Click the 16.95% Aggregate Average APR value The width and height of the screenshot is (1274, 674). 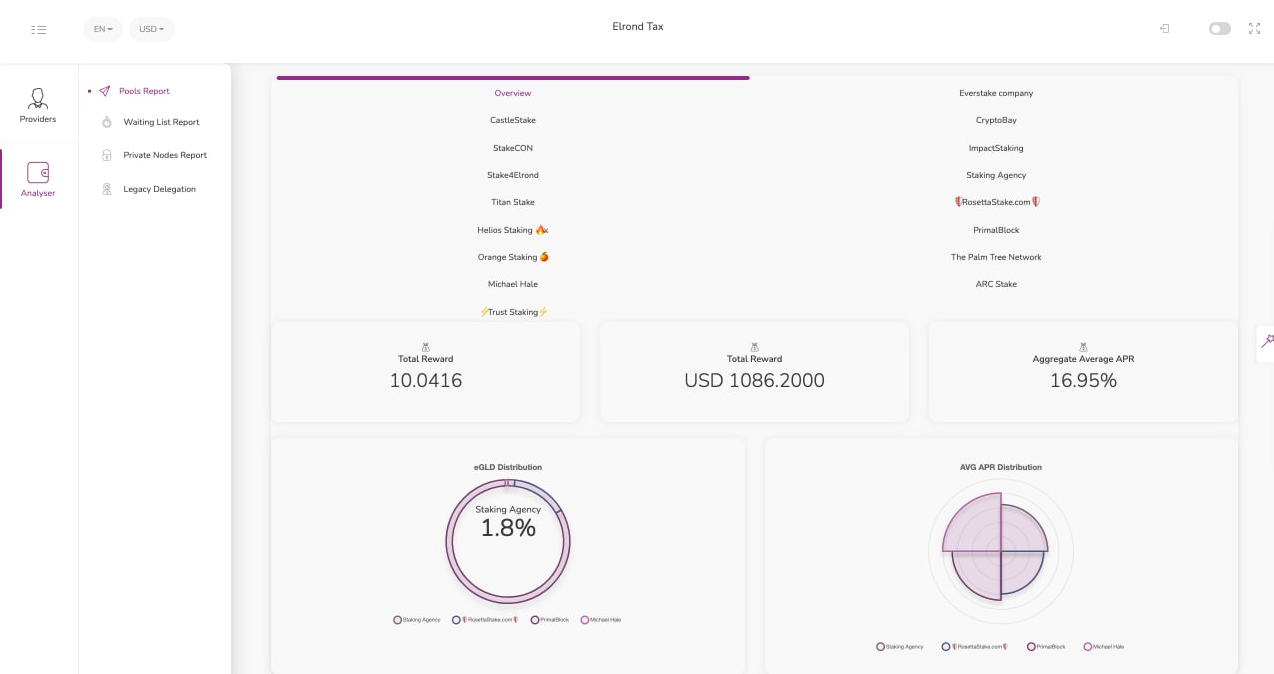1083,380
